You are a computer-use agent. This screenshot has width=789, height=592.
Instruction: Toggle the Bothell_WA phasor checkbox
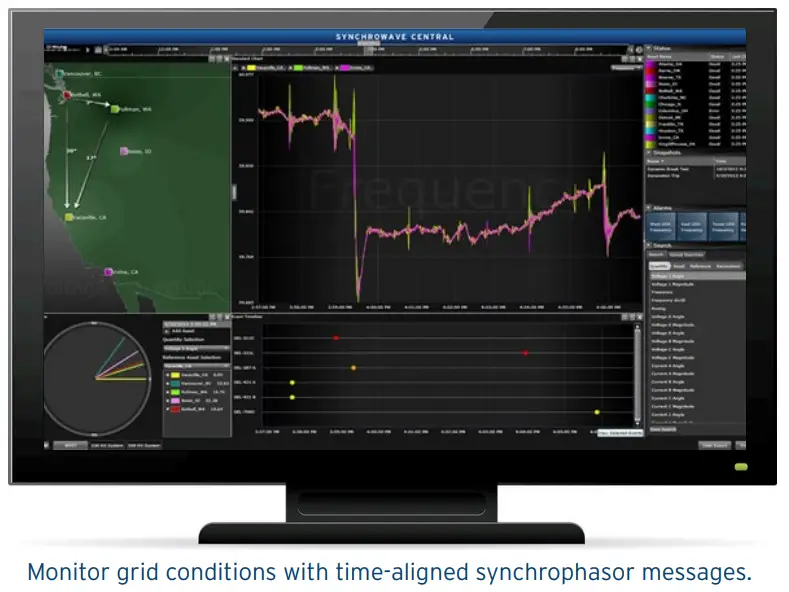coord(168,409)
